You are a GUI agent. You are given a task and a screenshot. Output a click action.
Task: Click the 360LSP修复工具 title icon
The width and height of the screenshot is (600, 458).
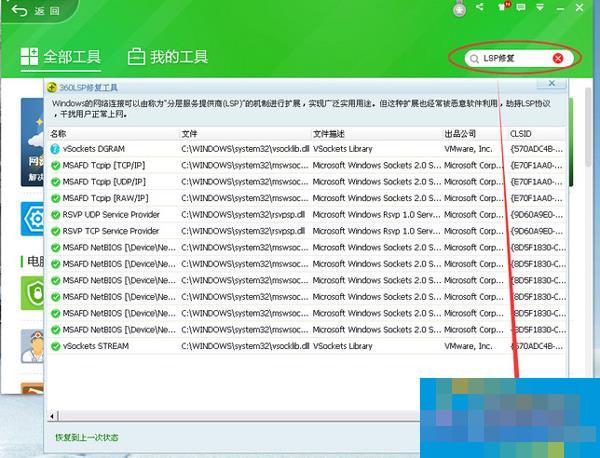pos(52,88)
